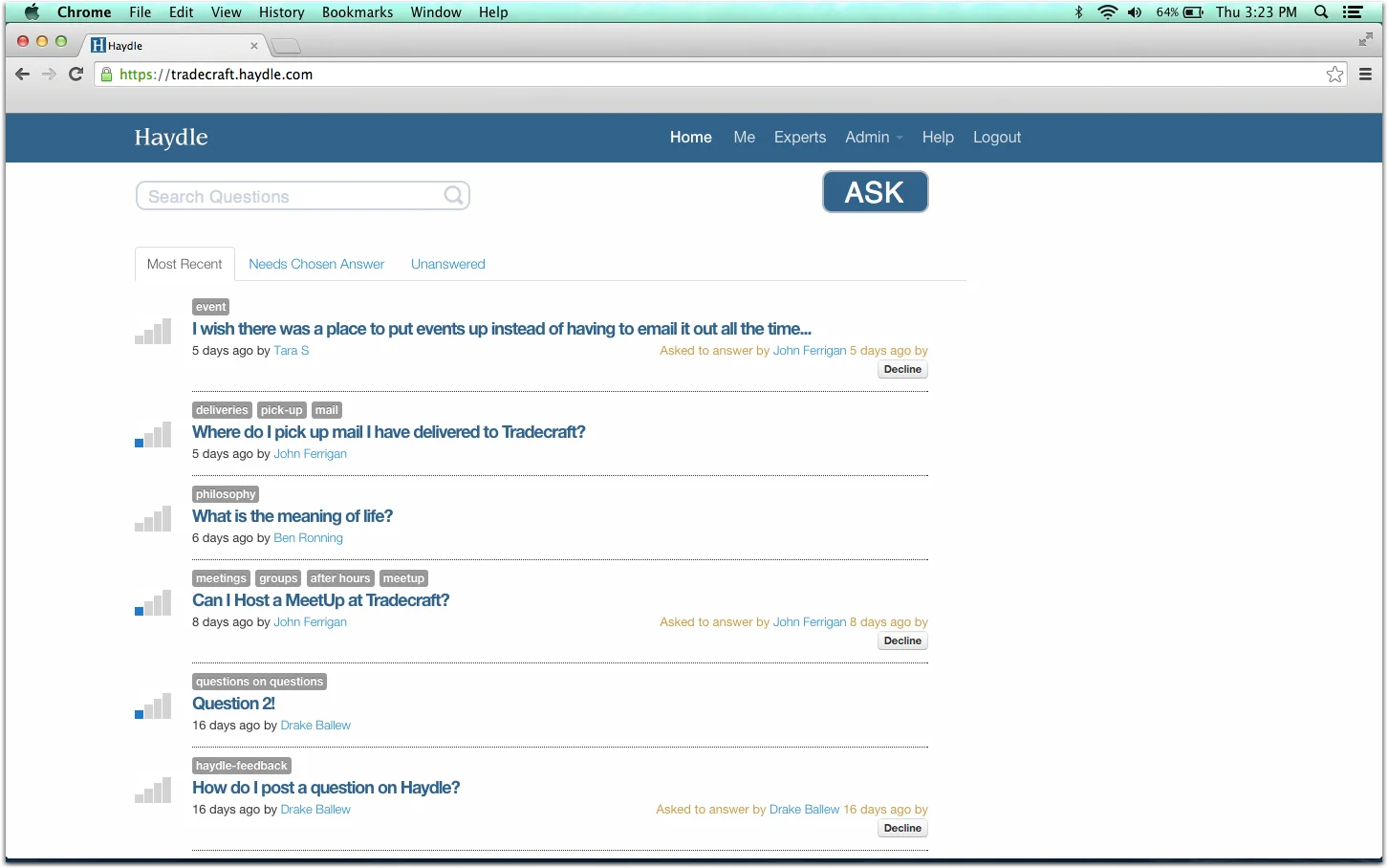Click the Bluetooth menu bar icon
Viewport: 1388px width, 868px height.
tap(1078, 12)
